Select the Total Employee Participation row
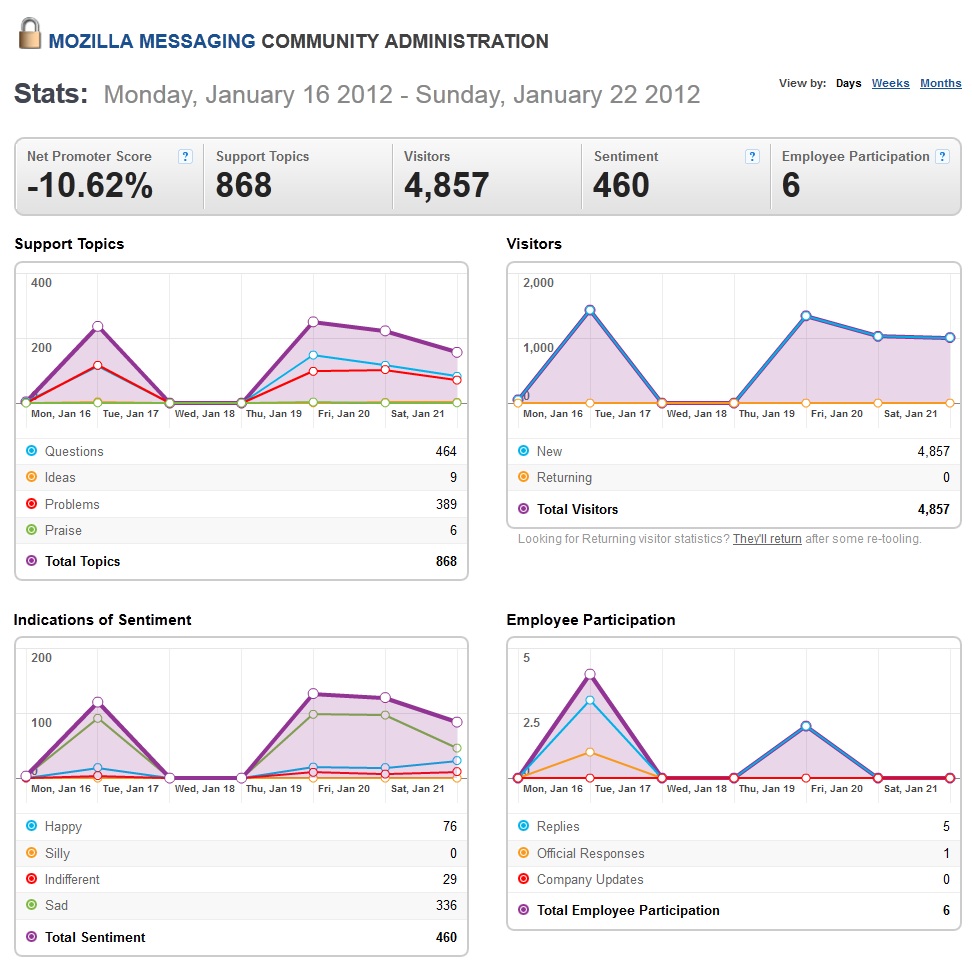 point(734,911)
